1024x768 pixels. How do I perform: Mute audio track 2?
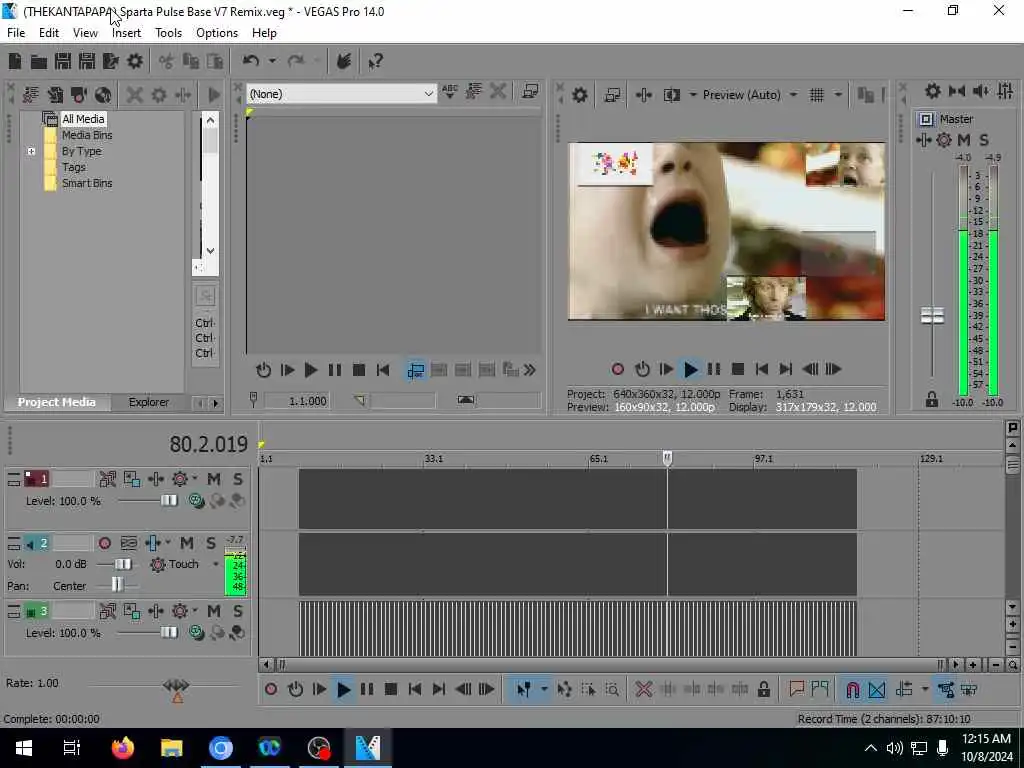pyautogui.click(x=187, y=543)
